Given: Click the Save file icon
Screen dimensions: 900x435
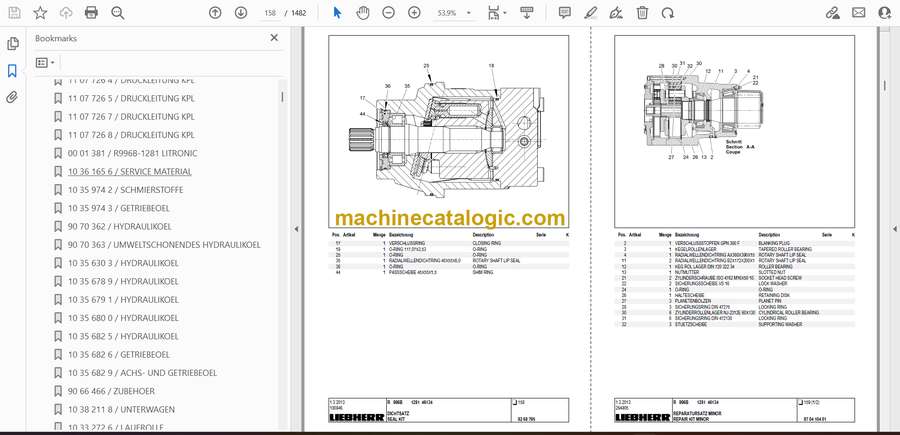Looking at the screenshot, I should pyautogui.click(x=14, y=13).
